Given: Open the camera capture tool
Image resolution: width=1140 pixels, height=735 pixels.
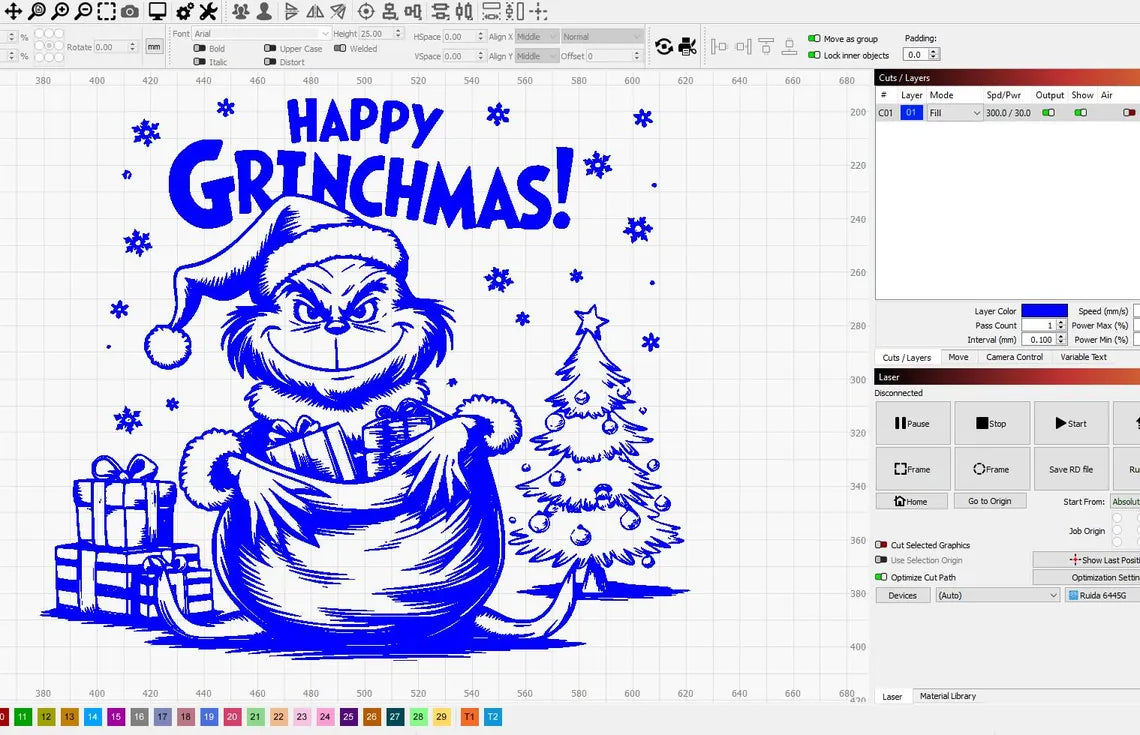Looking at the screenshot, I should (130, 12).
